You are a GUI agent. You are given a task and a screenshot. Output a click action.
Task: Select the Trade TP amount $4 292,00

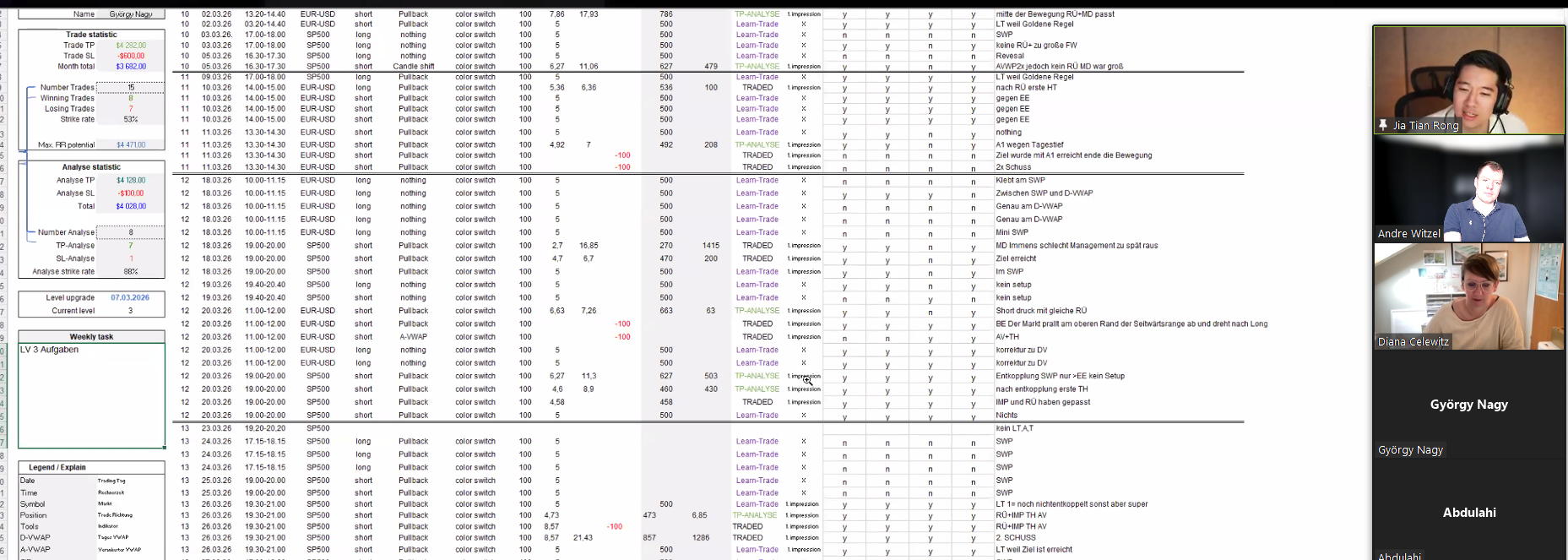[131, 46]
